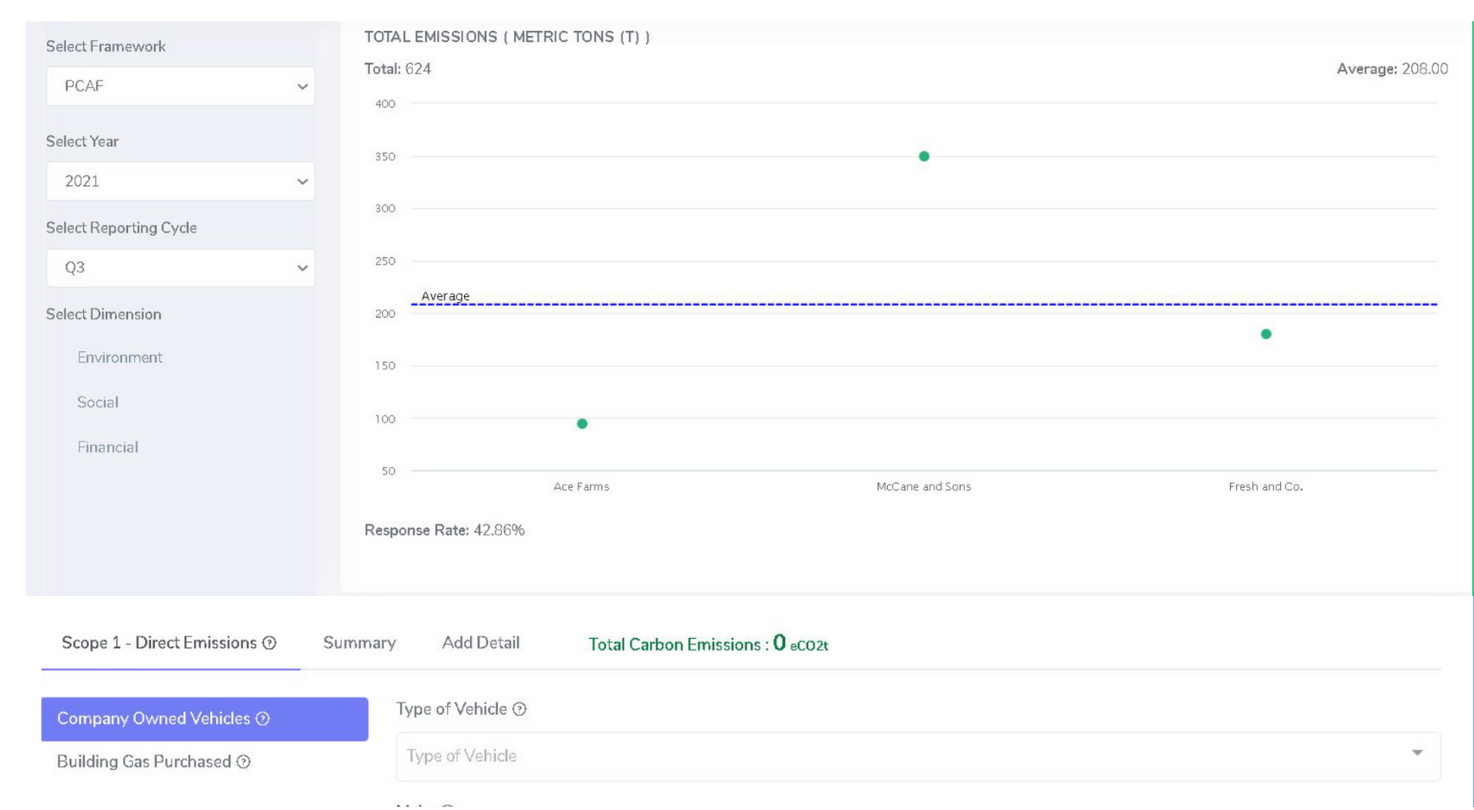
Task: Click the McCane and Sons data point
Action: 924,156
